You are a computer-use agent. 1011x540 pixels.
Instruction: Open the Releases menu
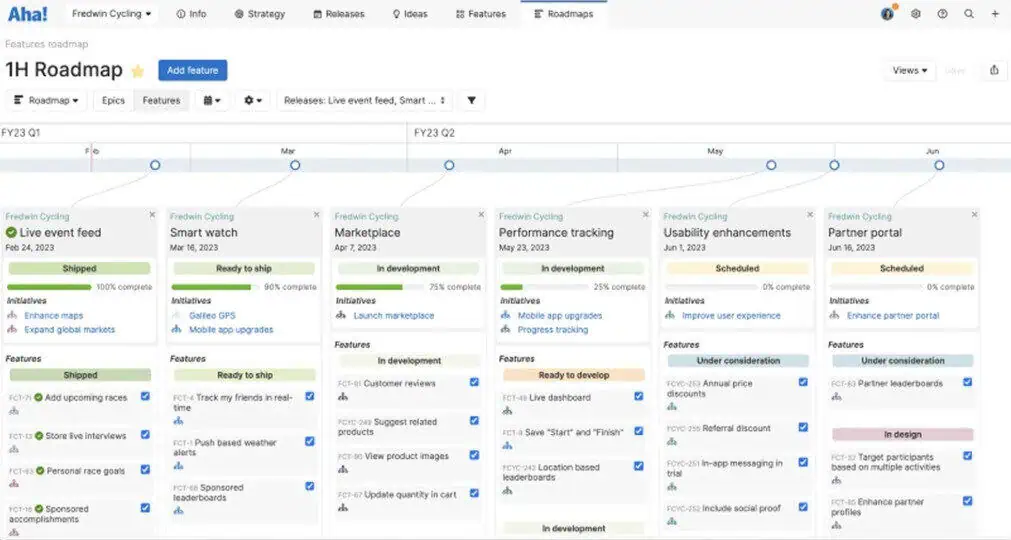click(x=339, y=14)
